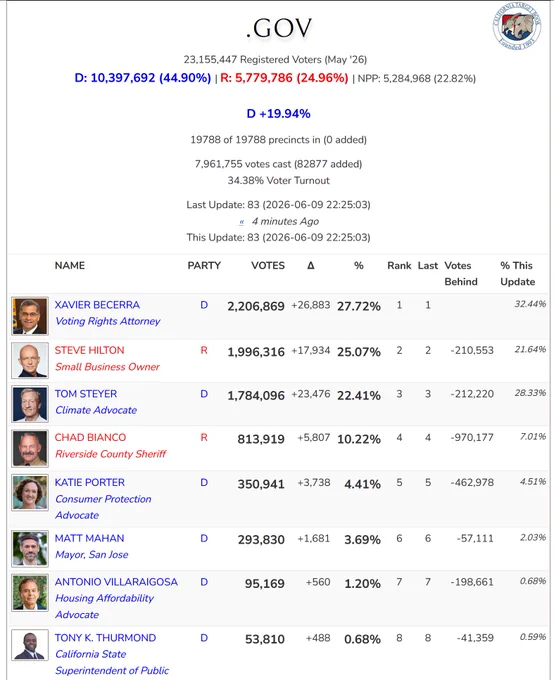Go to previous update with « arrow
Viewport: 554px width, 680px height.
pyautogui.click(x=241, y=222)
